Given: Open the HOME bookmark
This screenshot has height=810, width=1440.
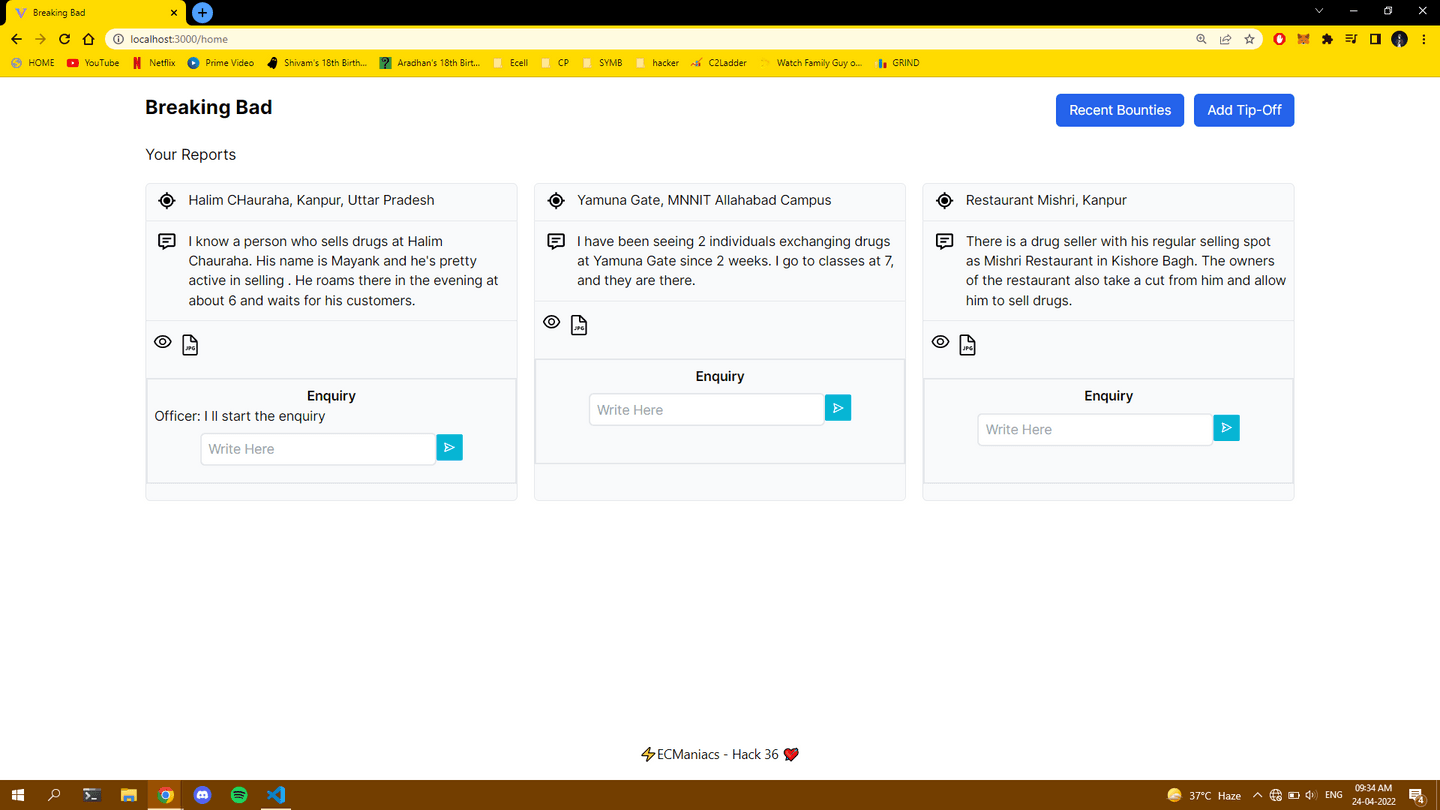Looking at the screenshot, I should click(33, 63).
